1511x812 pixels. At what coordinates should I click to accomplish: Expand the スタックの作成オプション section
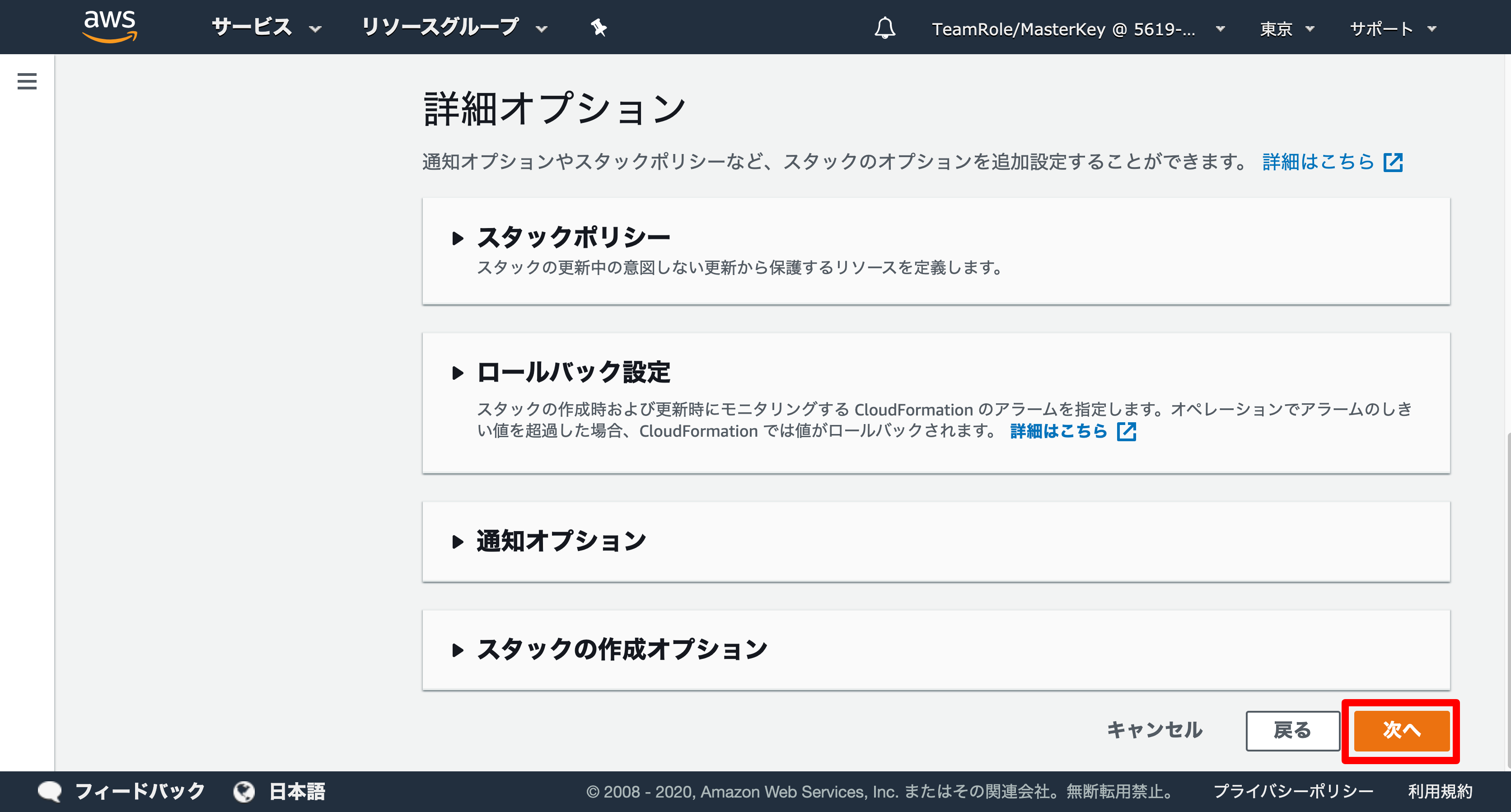click(610, 649)
